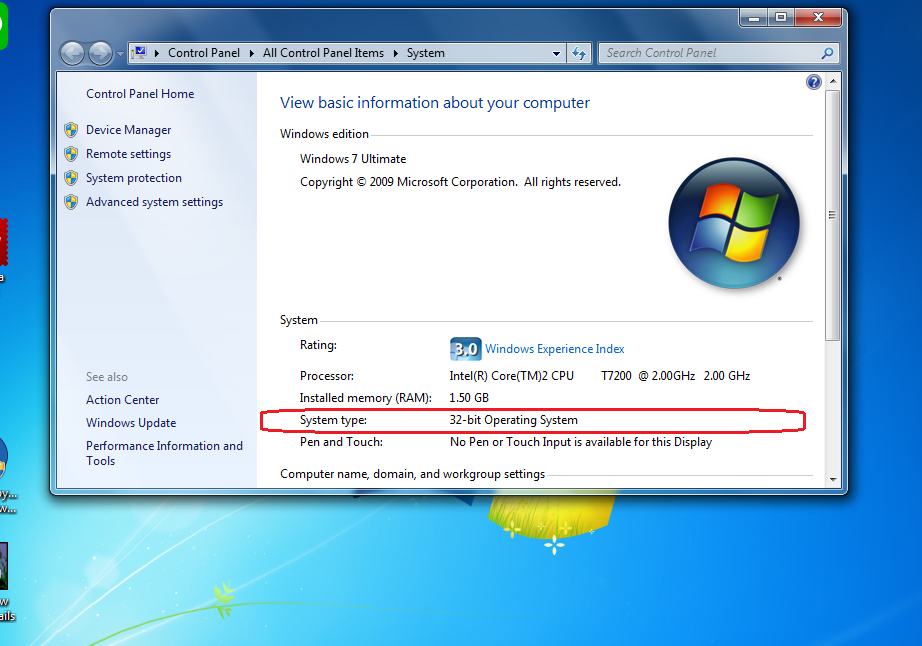Image resolution: width=922 pixels, height=646 pixels.
Task: Refresh the System page
Action: point(579,53)
